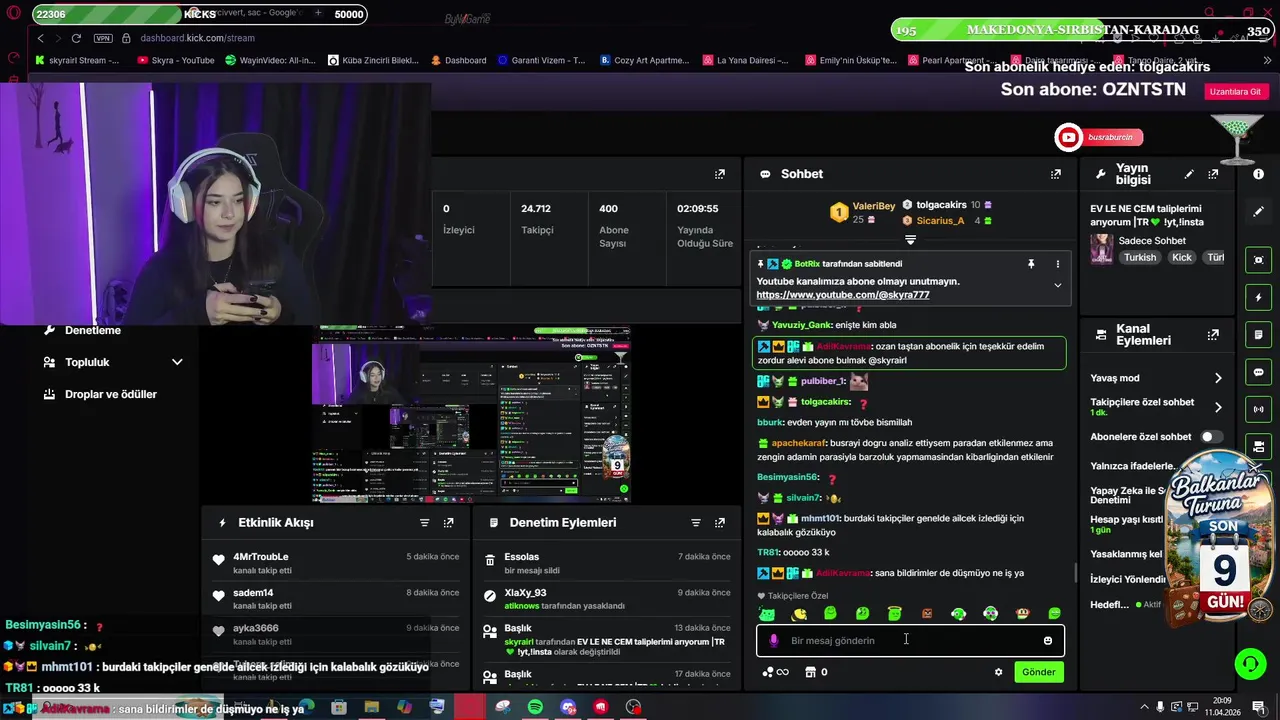The image size is (1280, 720).
Task: Go back with browser back arrow
Action: pyautogui.click(x=41, y=38)
